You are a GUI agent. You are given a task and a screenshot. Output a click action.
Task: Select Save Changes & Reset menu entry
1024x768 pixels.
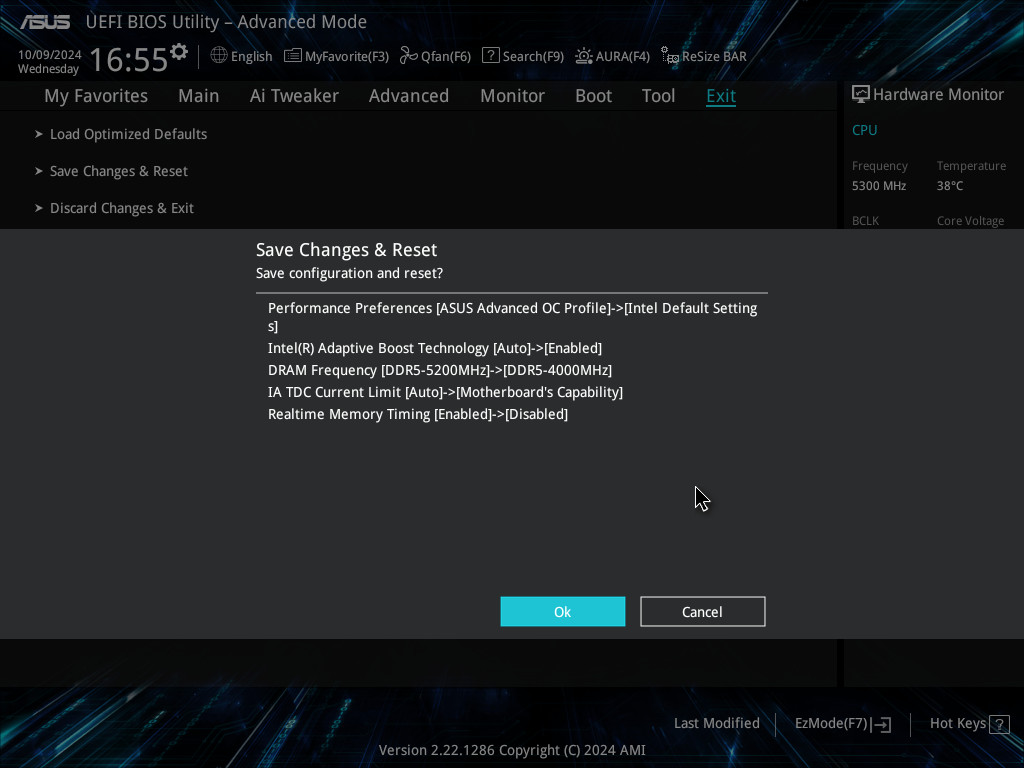119,171
